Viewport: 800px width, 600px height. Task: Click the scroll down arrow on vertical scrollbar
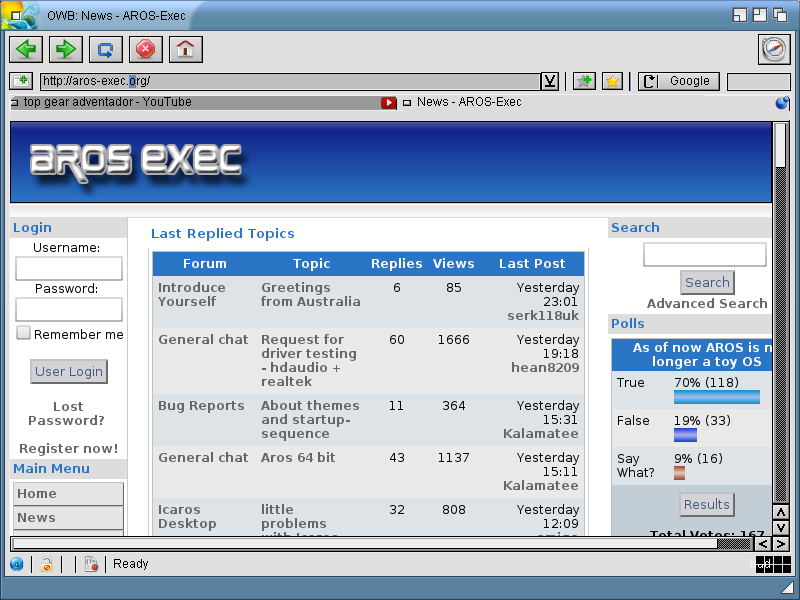(781, 528)
